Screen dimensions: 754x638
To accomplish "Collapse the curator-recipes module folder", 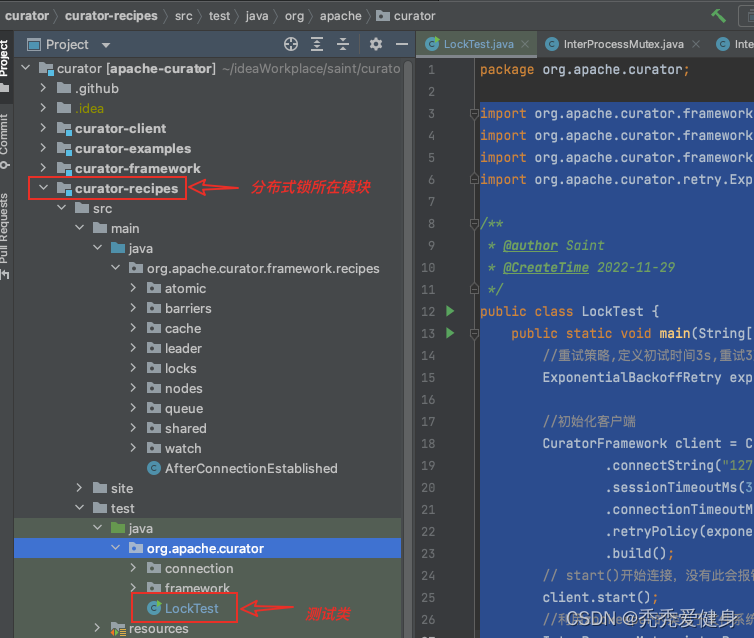I will tap(43, 188).
